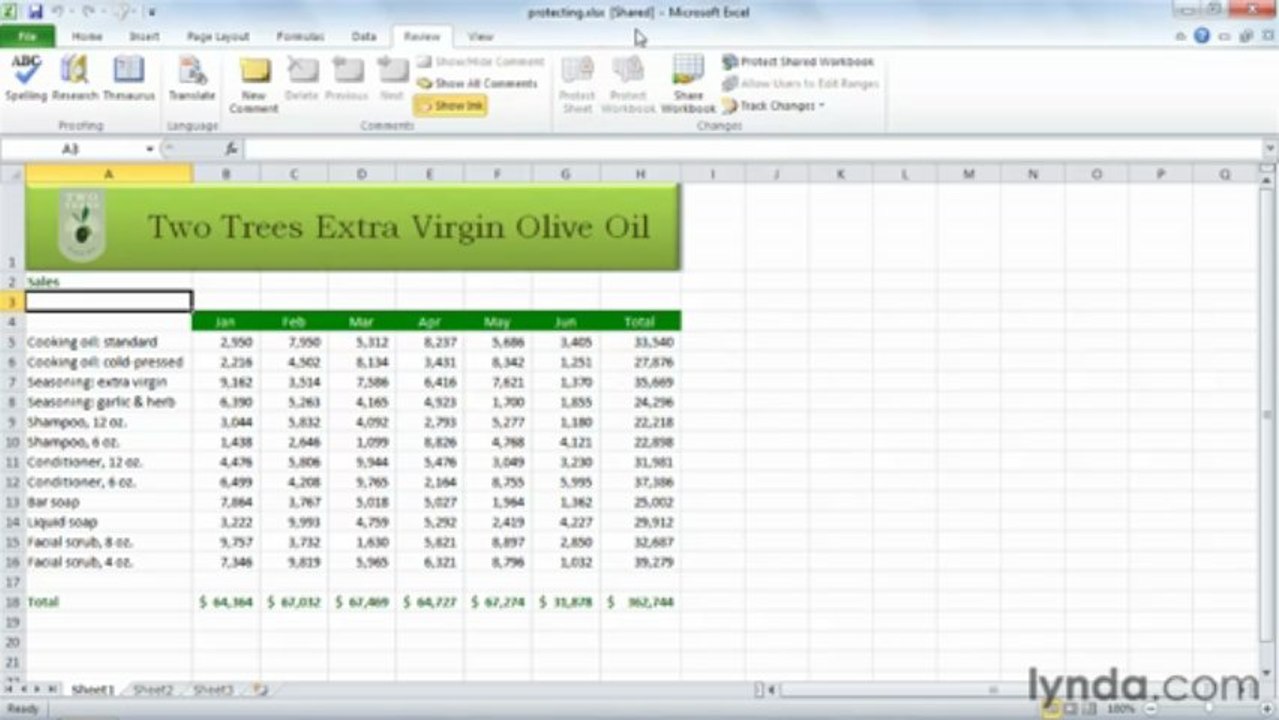Click the Two Trees banner image

[353, 227]
